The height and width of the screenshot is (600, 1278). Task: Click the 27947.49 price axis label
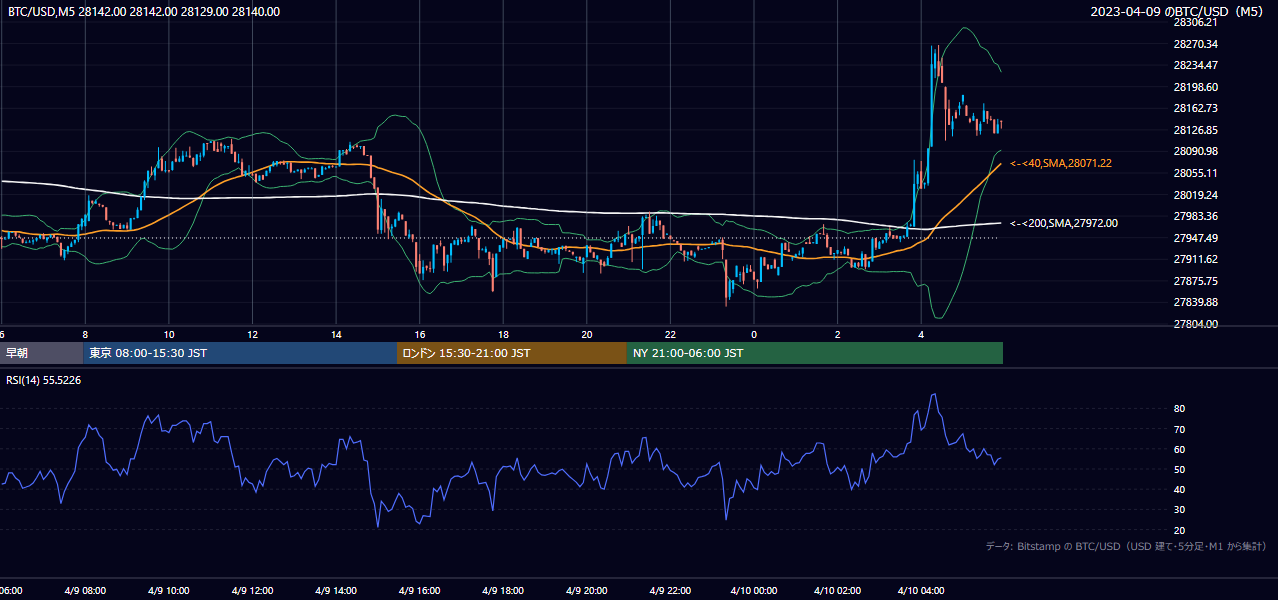(1195, 238)
